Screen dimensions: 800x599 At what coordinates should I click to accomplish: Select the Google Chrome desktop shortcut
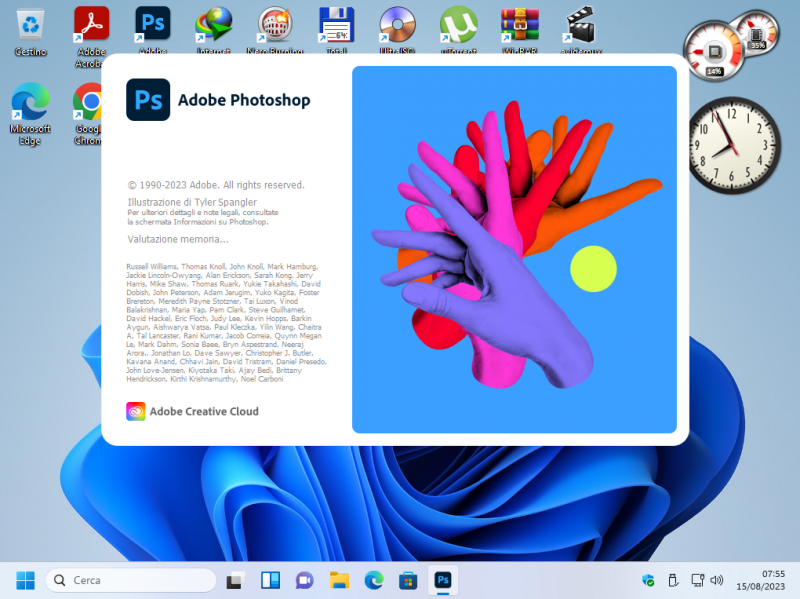coord(91,103)
